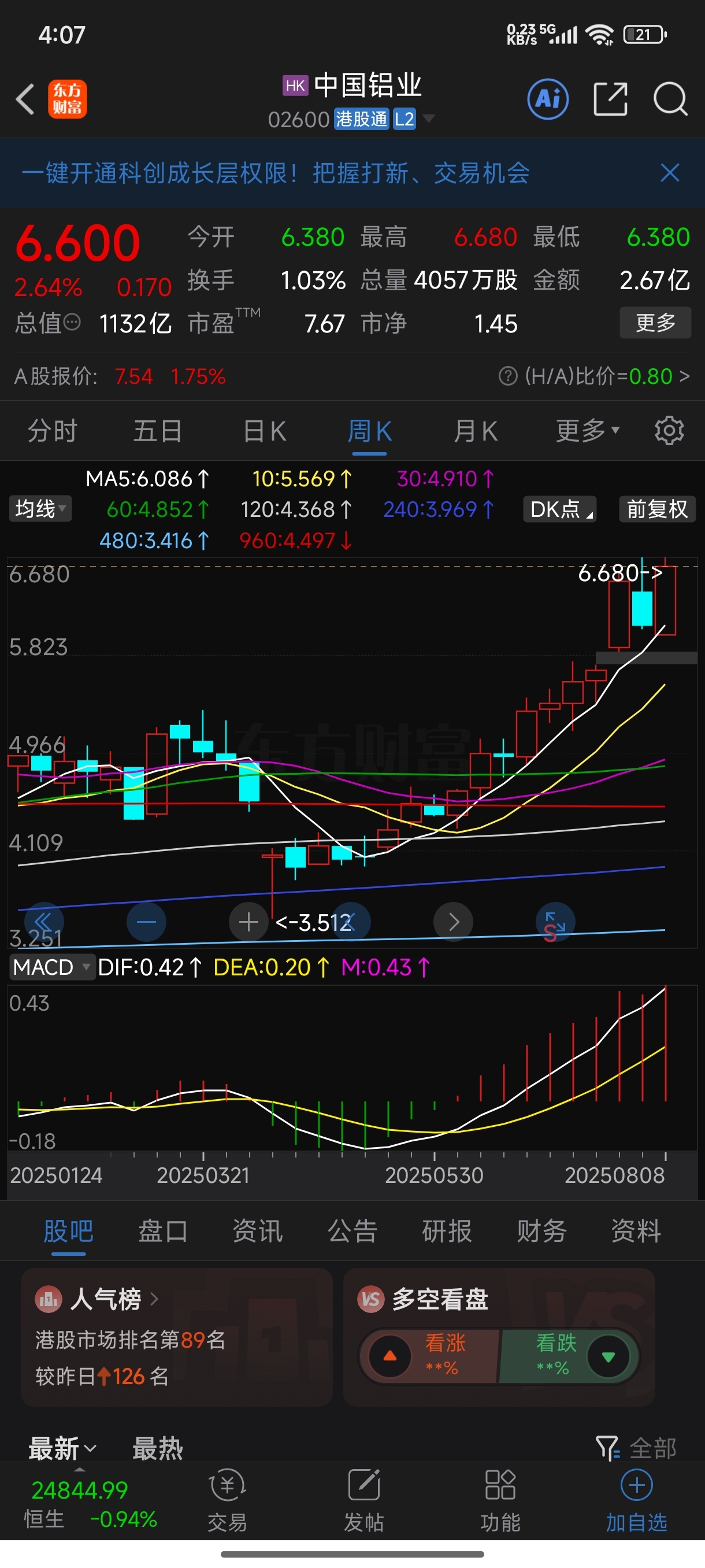The width and height of the screenshot is (705, 1568).
Task: Tap the MA5:6.086 value
Action: [x=147, y=478]
